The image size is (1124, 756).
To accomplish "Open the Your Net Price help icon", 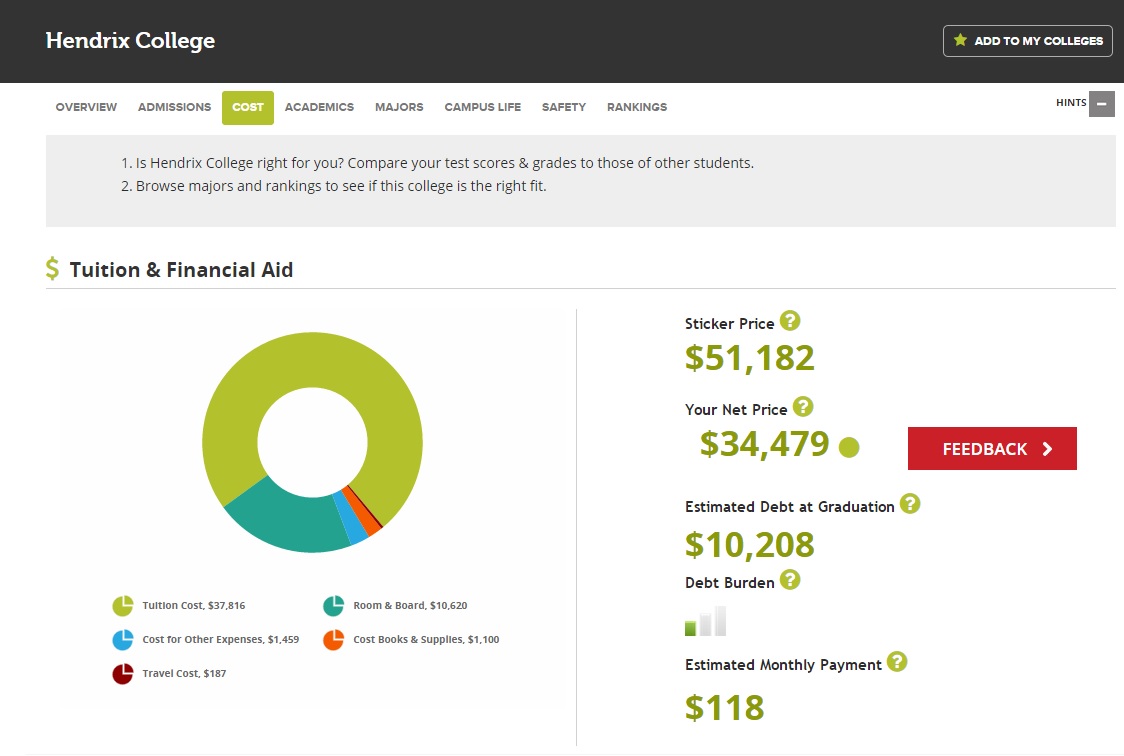I will (x=803, y=406).
